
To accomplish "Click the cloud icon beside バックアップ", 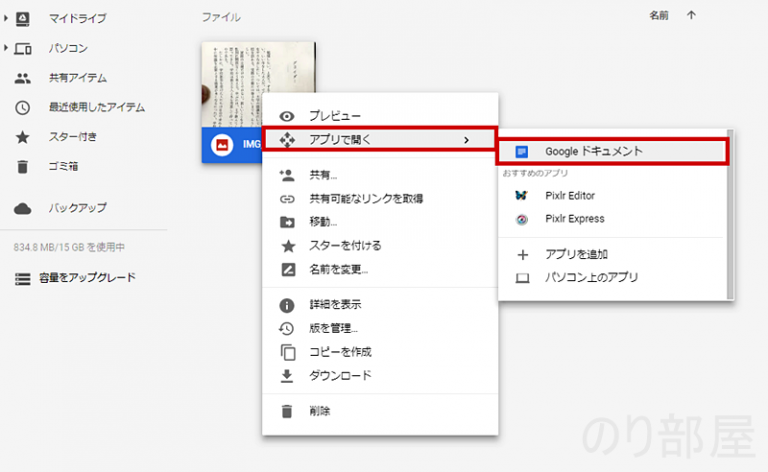I will coord(23,208).
